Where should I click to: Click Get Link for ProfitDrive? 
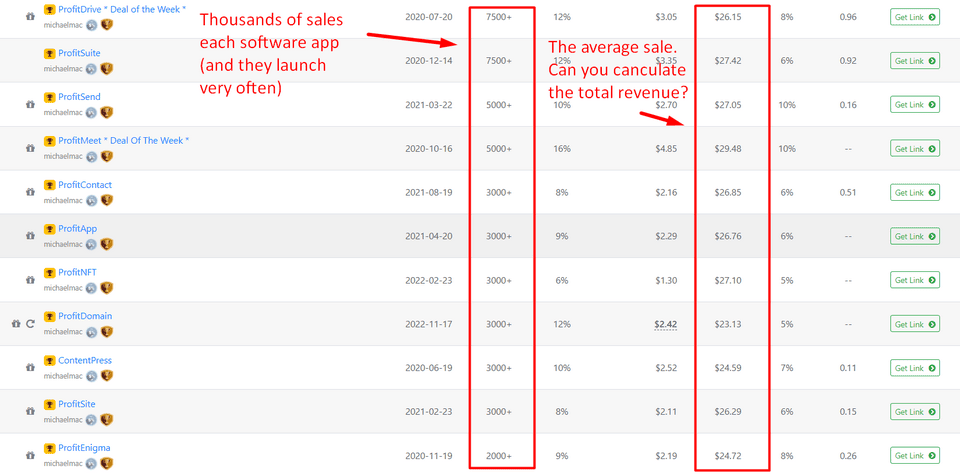click(x=915, y=17)
